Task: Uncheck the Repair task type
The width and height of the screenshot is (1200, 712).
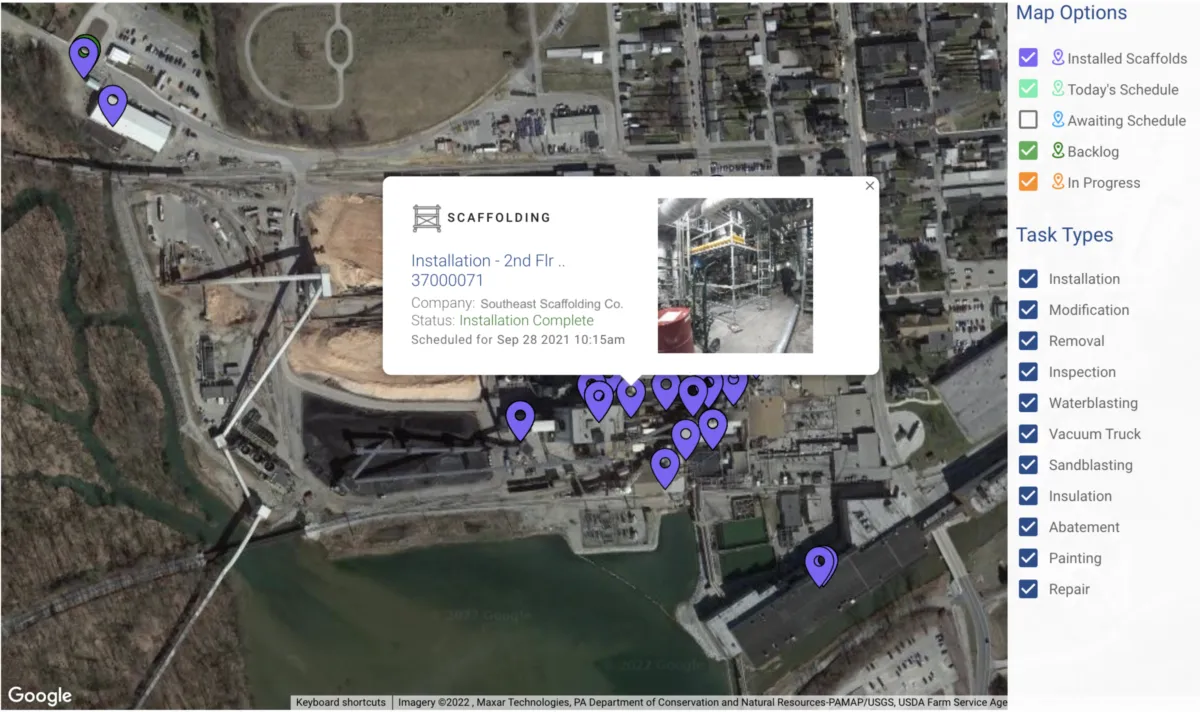Action: tap(1028, 589)
